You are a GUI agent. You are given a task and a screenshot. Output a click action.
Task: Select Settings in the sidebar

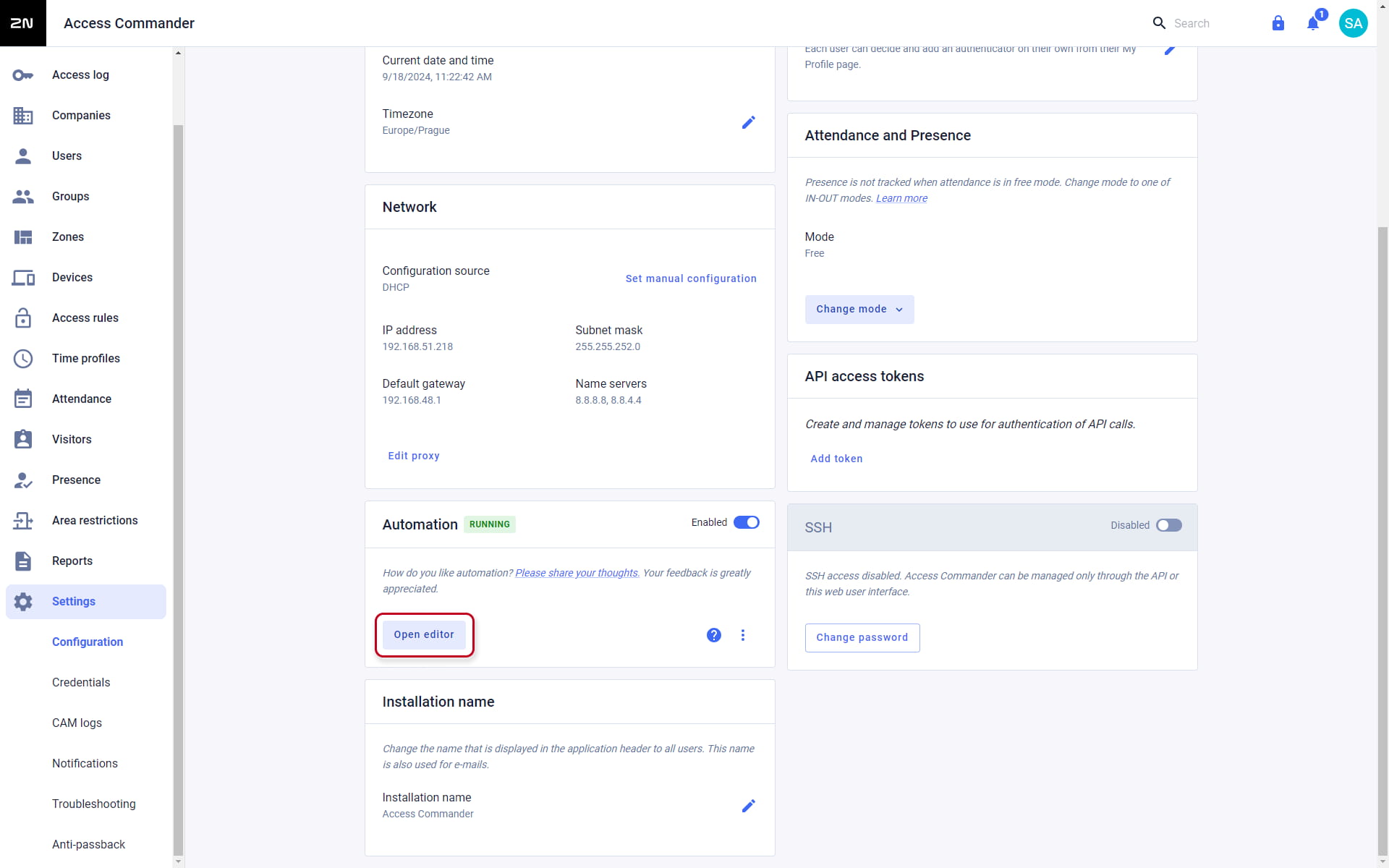[x=85, y=602]
